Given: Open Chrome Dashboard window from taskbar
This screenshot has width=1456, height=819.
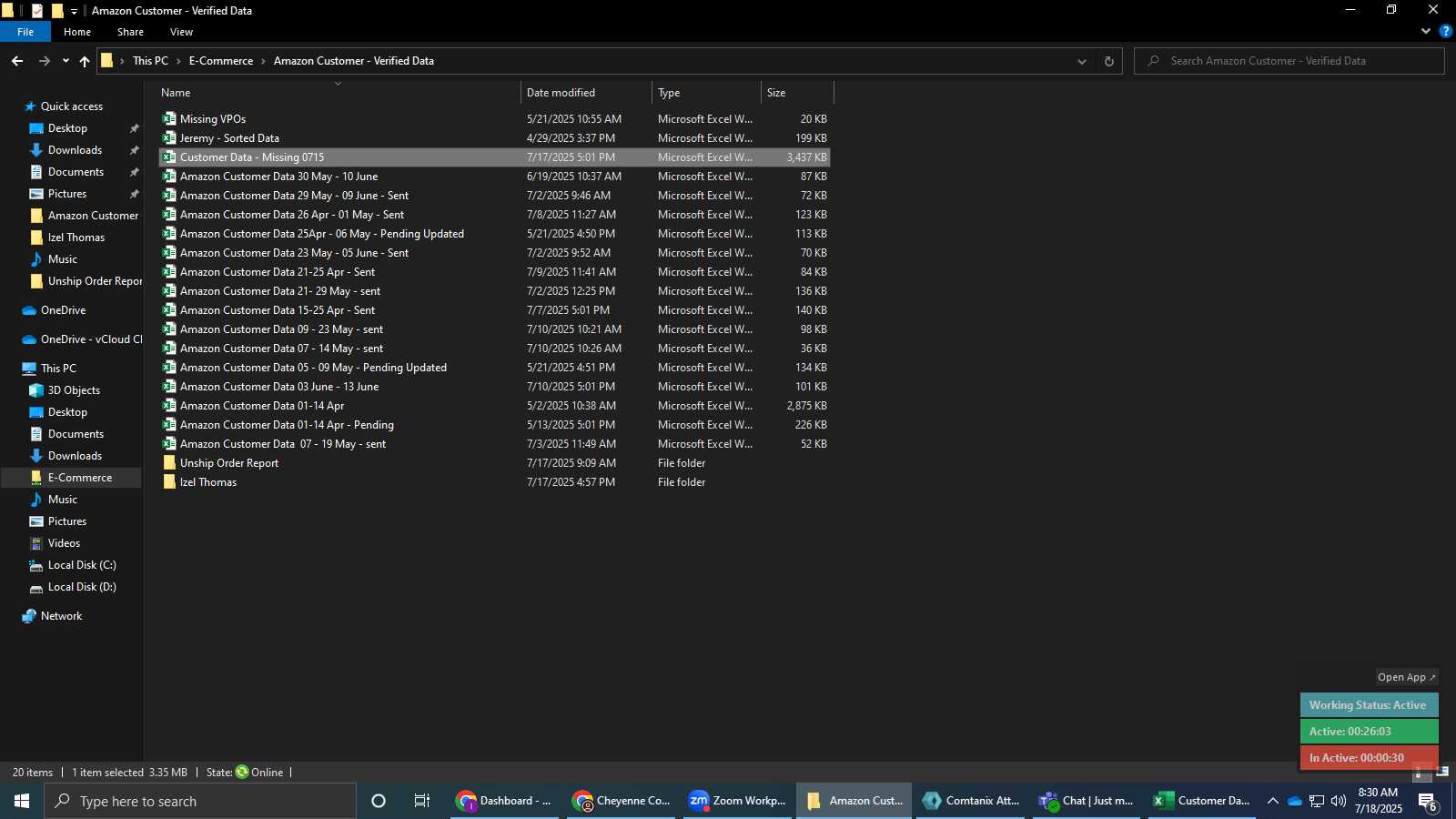Looking at the screenshot, I should coord(505,801).
